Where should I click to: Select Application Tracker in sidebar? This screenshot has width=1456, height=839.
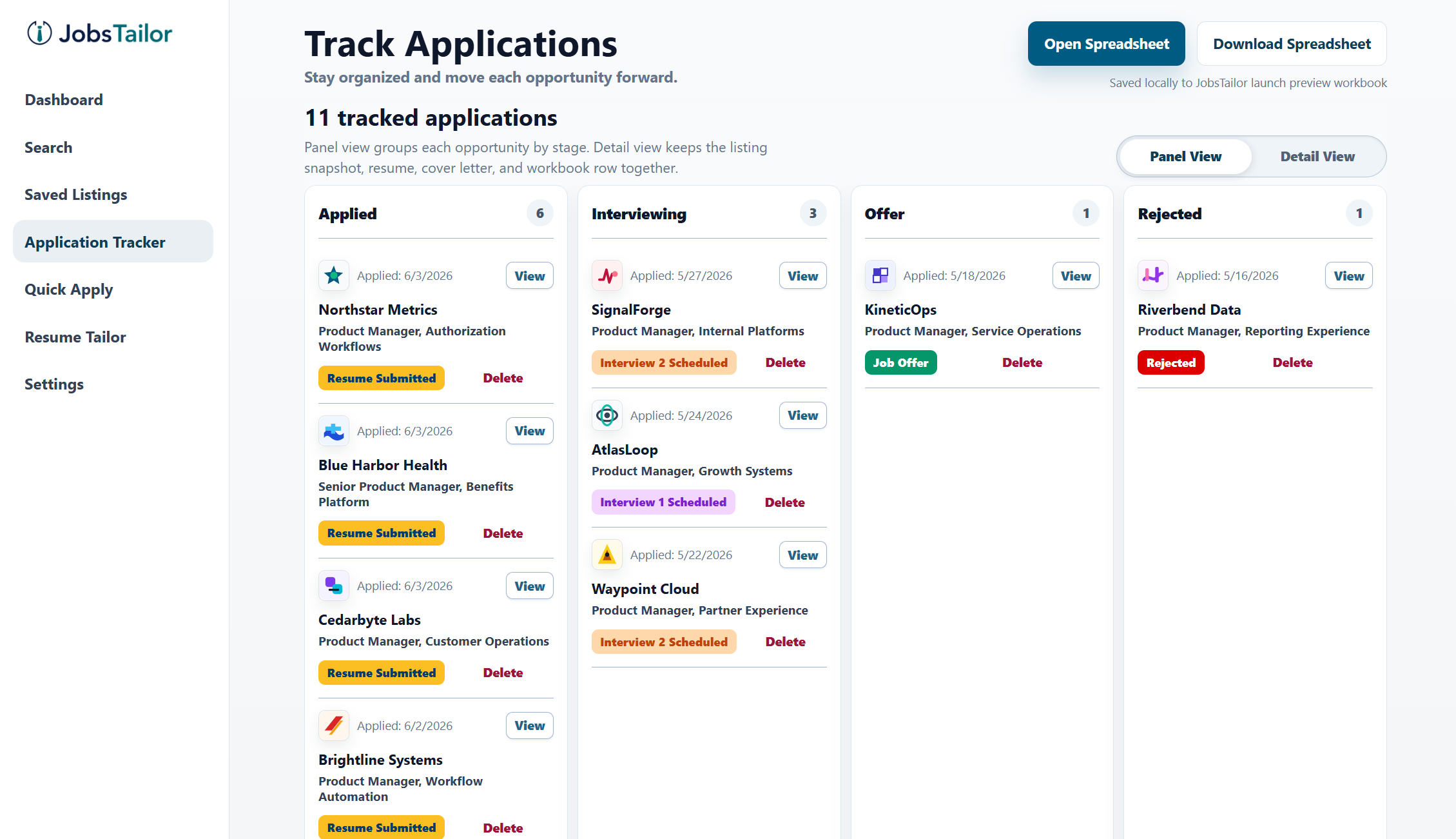(x=113, y=242)
